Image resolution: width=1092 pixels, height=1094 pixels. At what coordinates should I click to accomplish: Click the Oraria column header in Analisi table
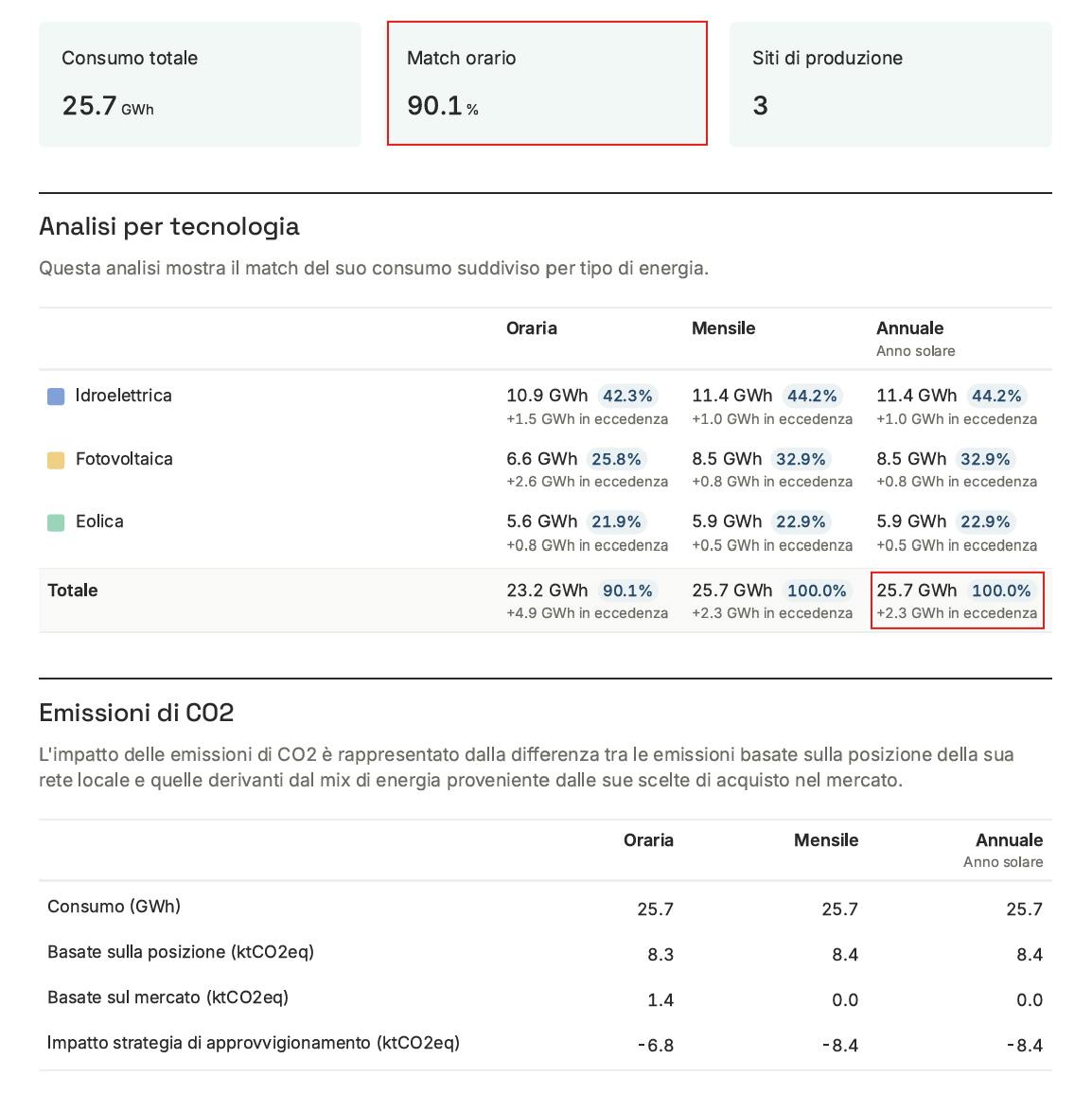(x=532, y=328)
